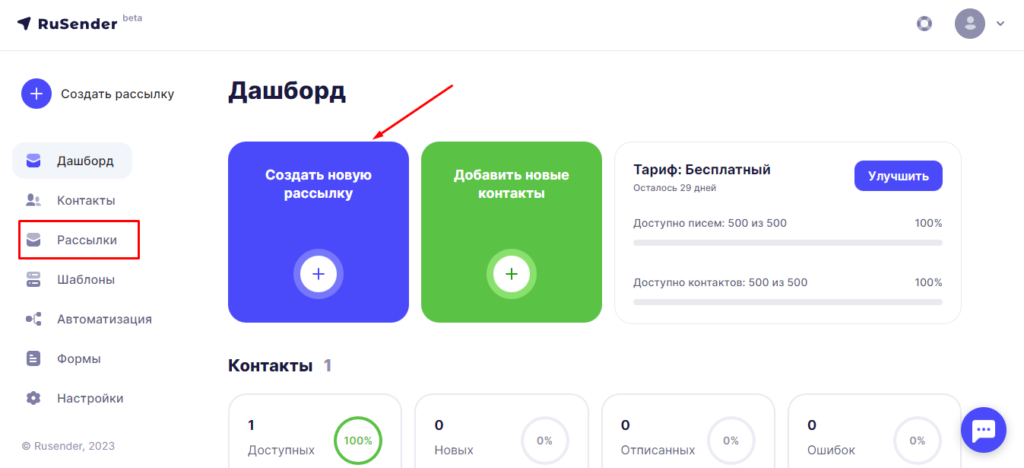This screenshot has height=468, width=1024.
Task: Click the RuSender brand name text
Action: [78, 24]
